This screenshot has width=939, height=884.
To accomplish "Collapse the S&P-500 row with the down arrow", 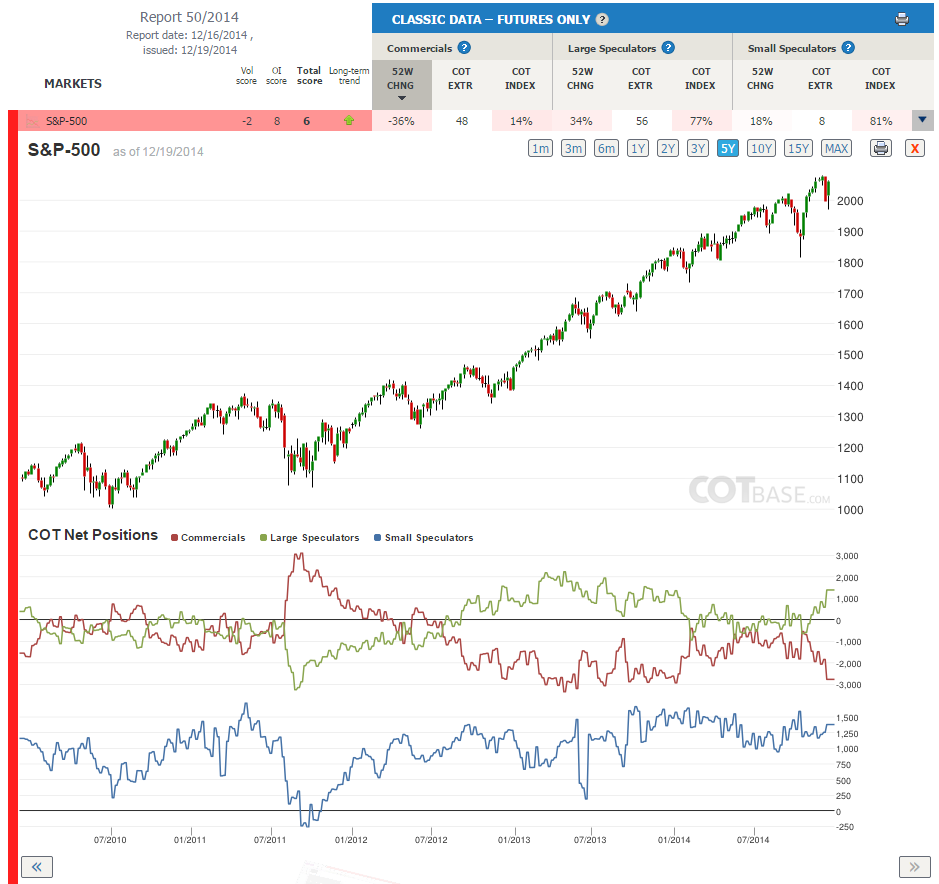I will click(922, 120).
